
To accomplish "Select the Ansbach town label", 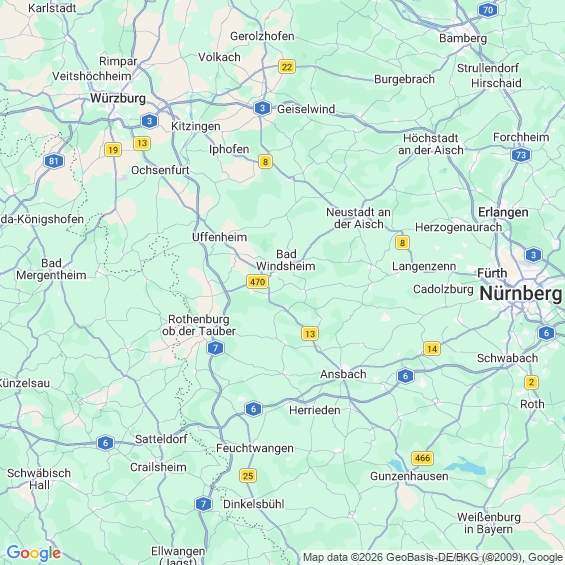I will pyautogui.click(x=343, y=374).
